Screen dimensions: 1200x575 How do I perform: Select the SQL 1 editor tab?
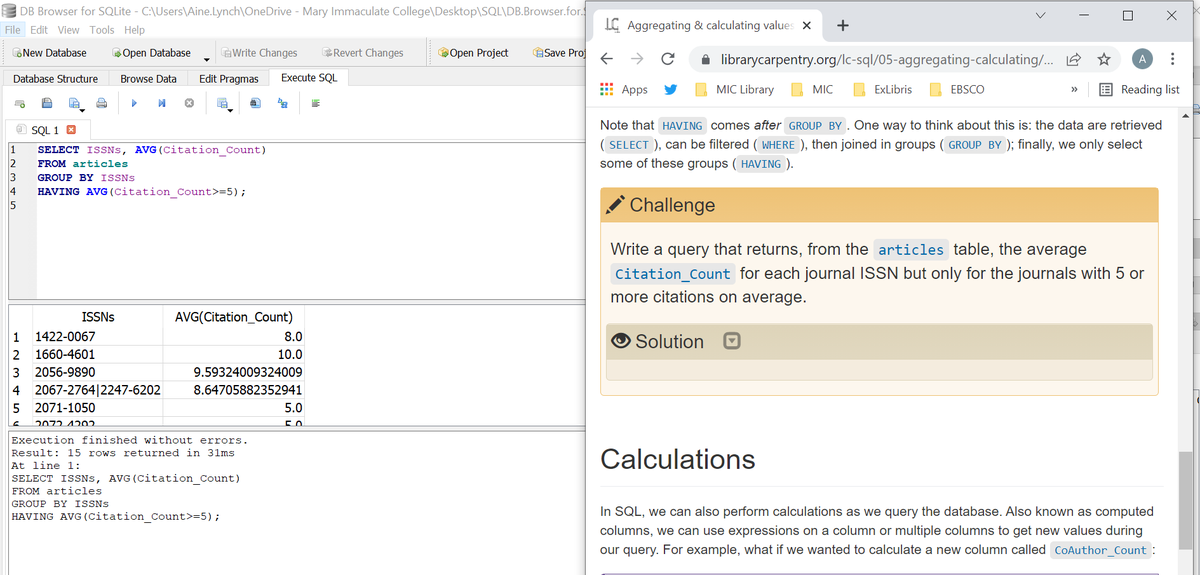click(x=47, y=131)
